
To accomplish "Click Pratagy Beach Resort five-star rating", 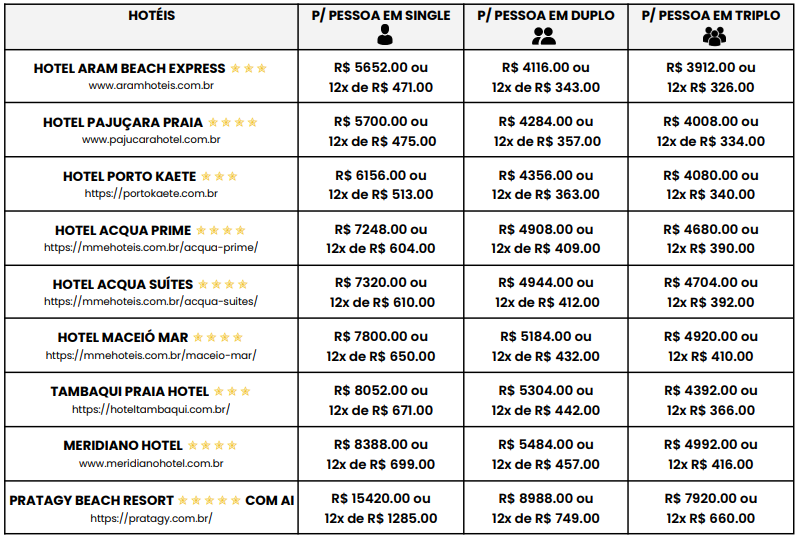I will click(x=209, y=500).
